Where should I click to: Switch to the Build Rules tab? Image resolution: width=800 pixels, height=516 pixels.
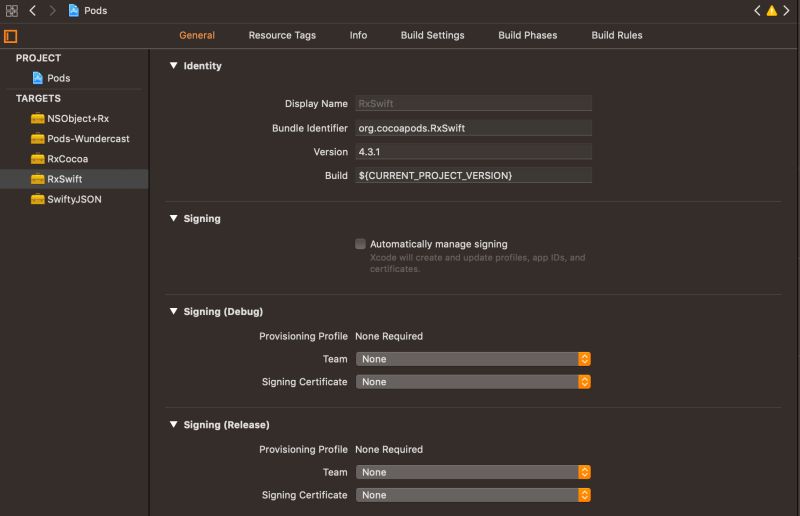tap(617, 35)
